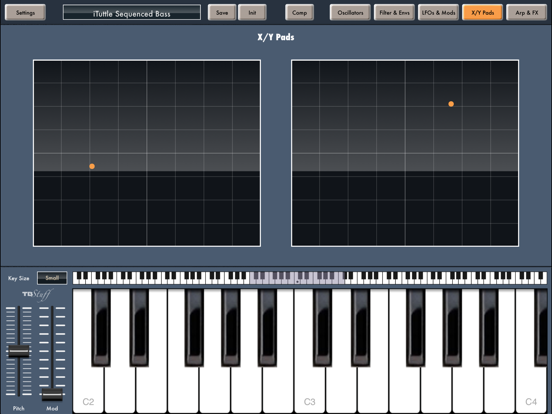Go to the Arp & FX tab
This screenshot has width=552, height=414.
coord(527,13)
